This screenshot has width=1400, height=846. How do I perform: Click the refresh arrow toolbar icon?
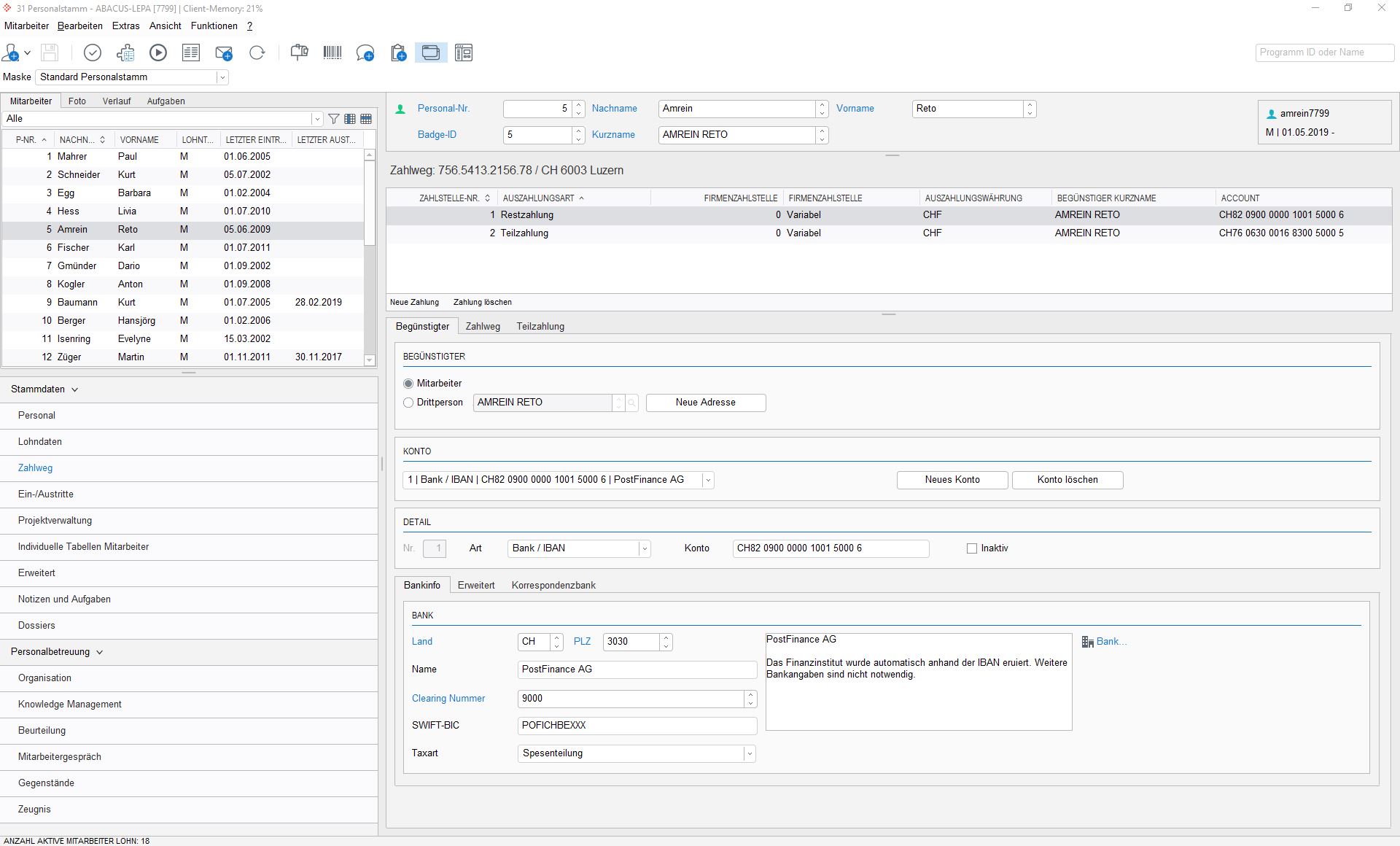(x=257, y=53)
